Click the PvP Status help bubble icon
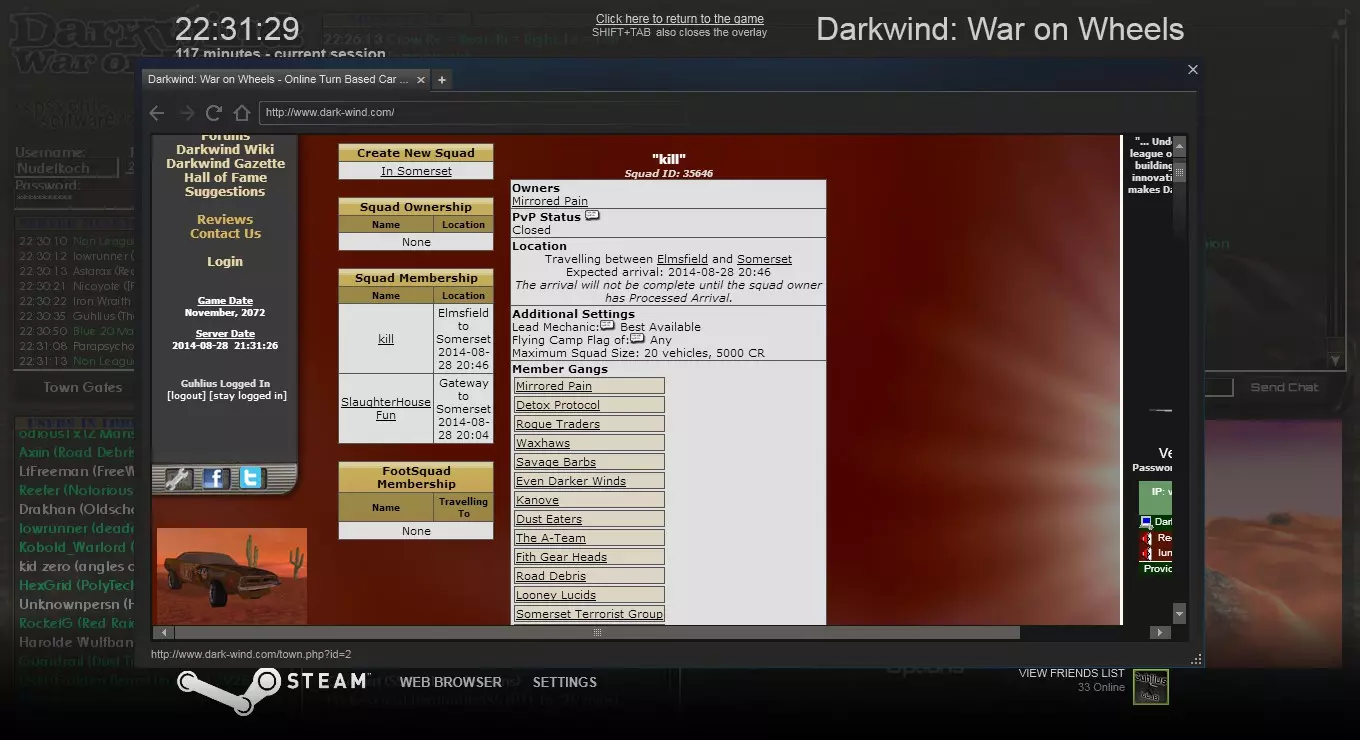This screenshot has height=740, width=1360. [x=592, y=216]
